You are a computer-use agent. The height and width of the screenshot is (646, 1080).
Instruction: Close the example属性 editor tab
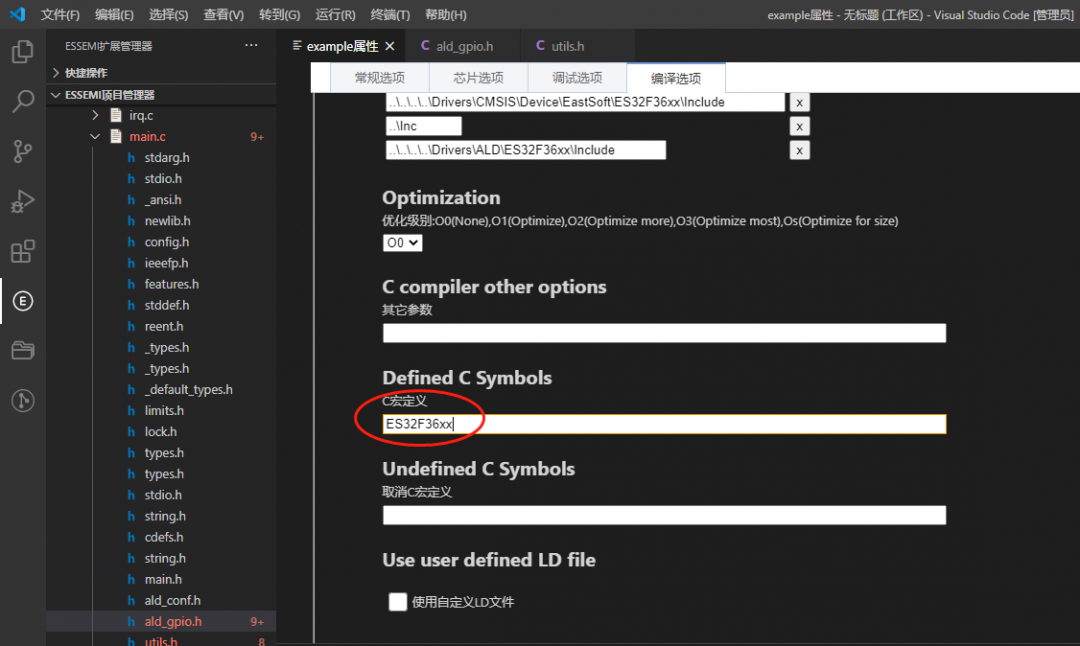(x=390, y=46)
